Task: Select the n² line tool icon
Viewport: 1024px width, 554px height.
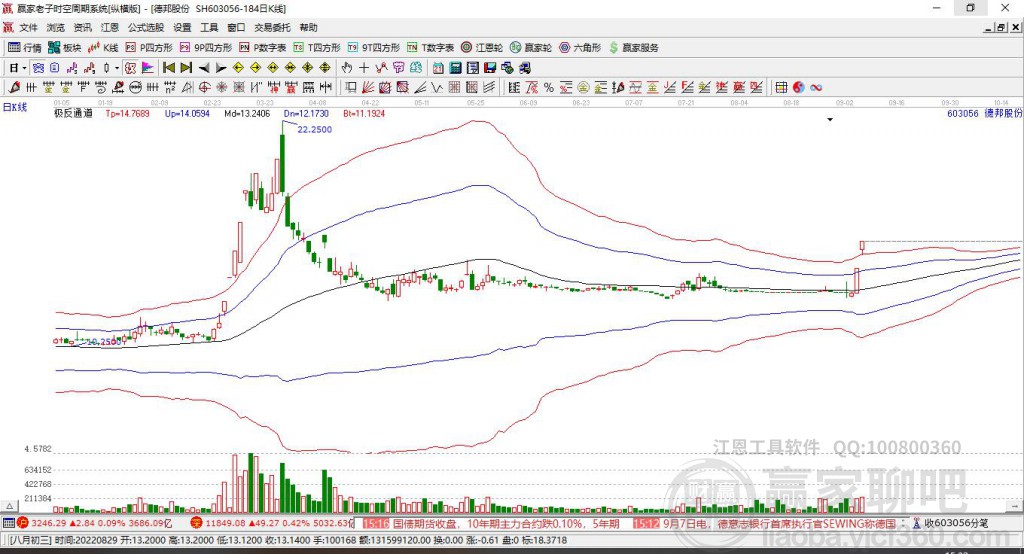Action: pos(170,88)
